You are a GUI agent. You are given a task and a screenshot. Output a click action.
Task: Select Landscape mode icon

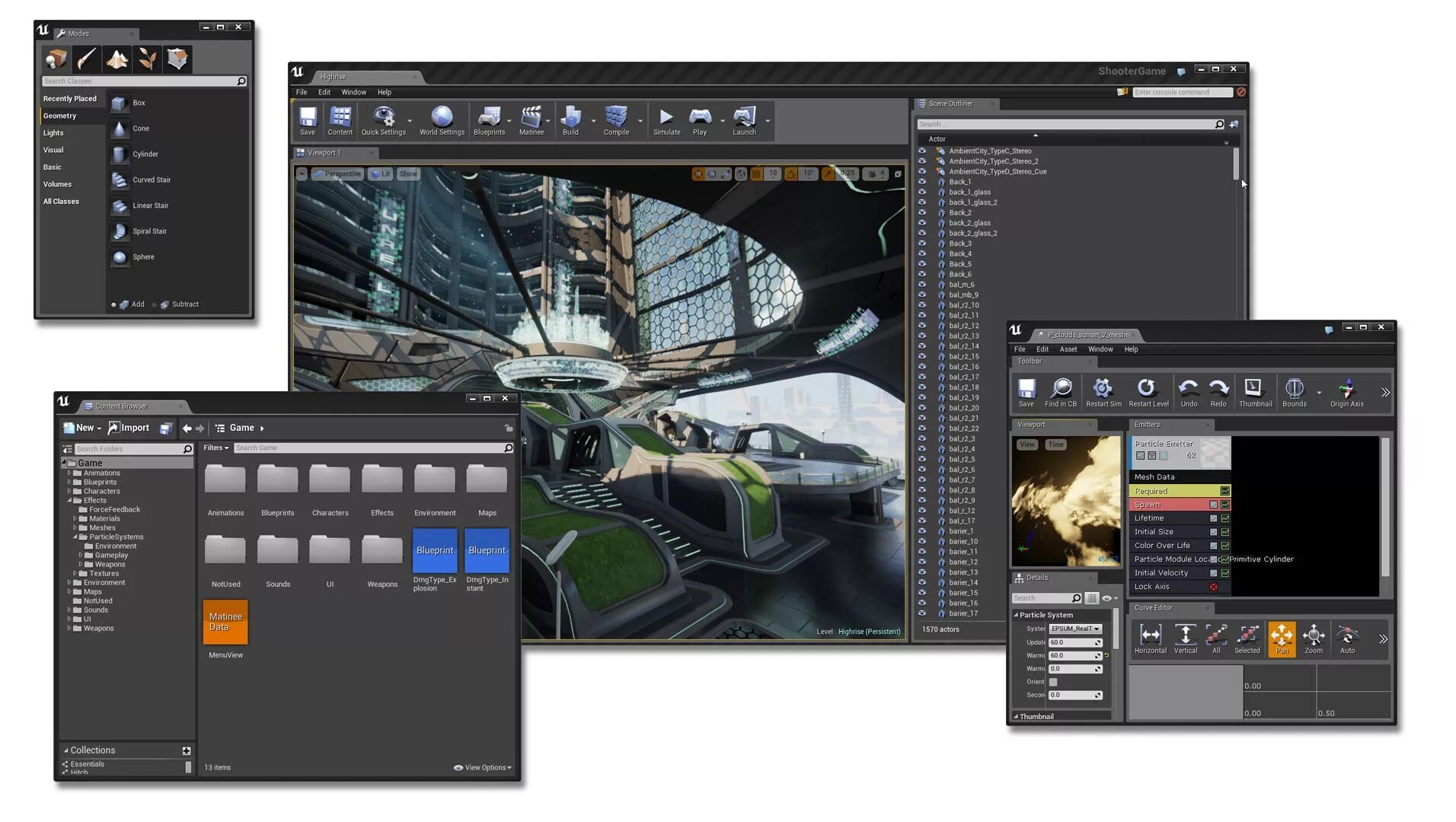coord(117,59)
